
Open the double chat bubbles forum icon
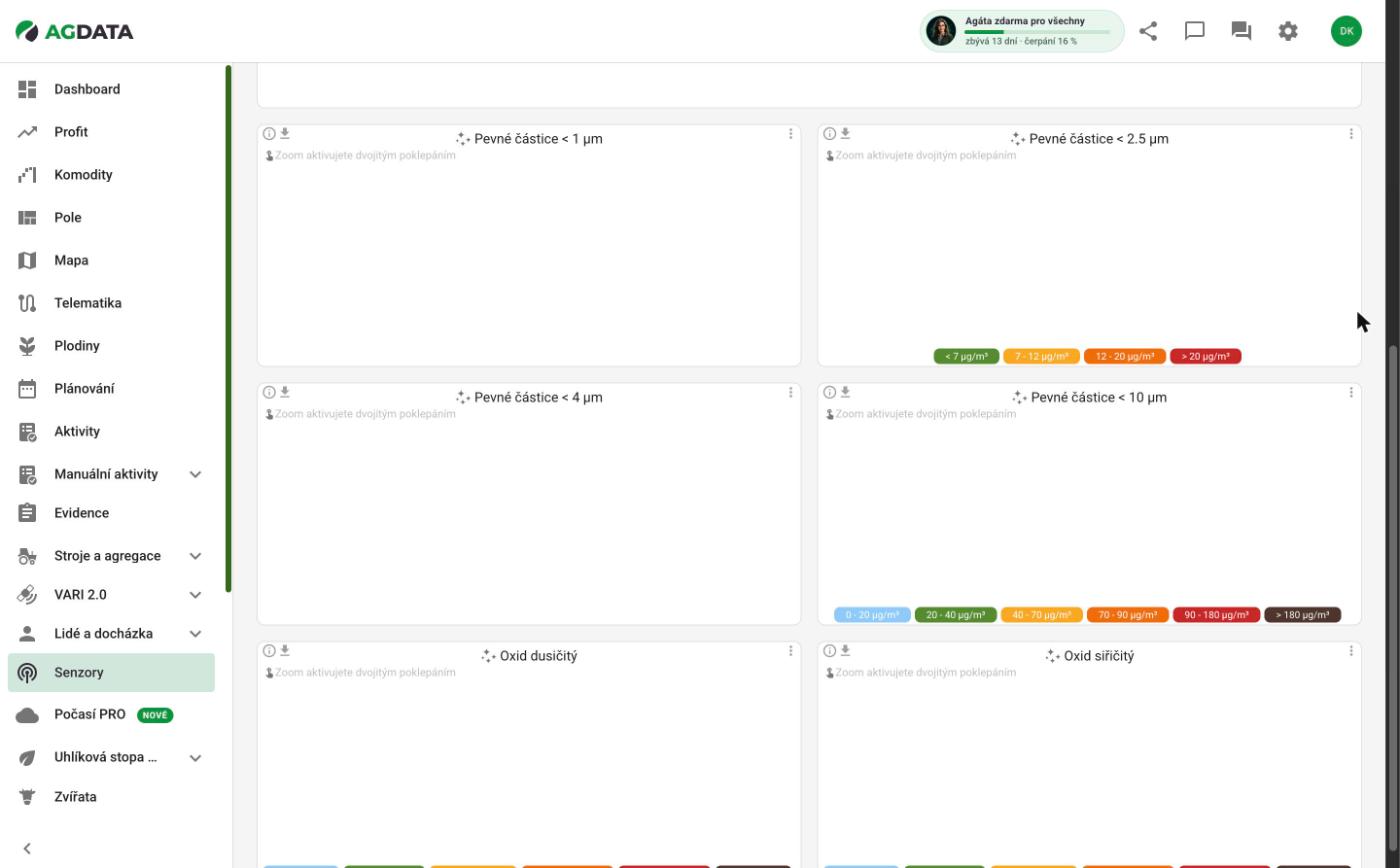click(x=1241, y=31)
